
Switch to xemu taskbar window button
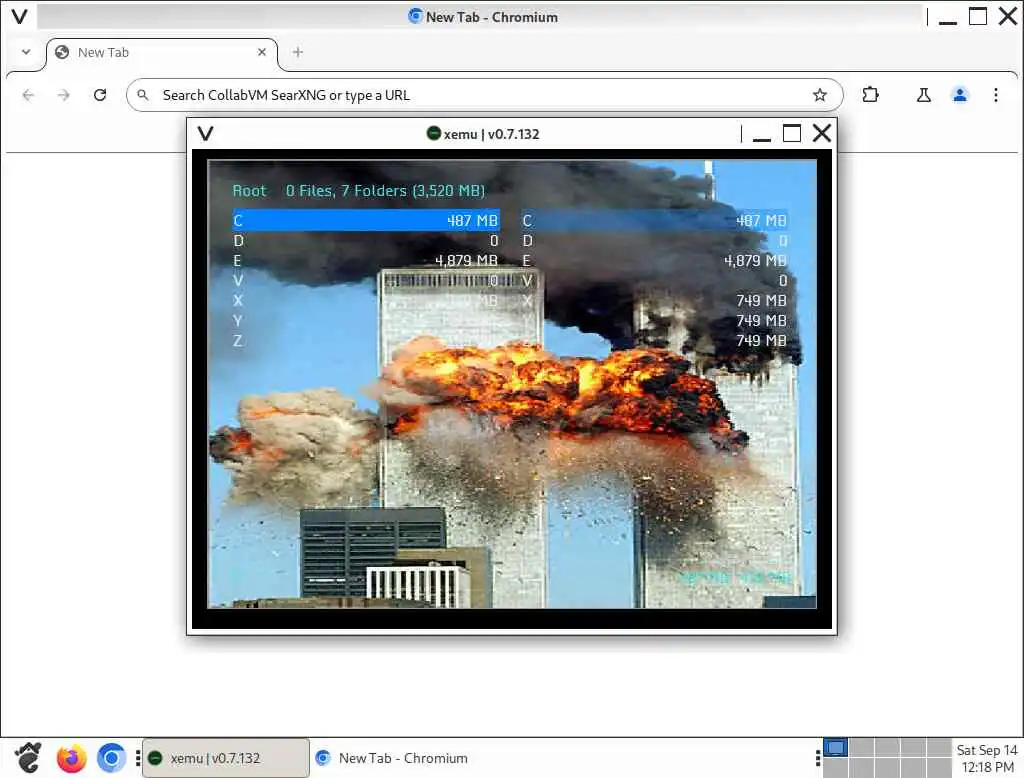pyautogui.click(x=226, y=758)
